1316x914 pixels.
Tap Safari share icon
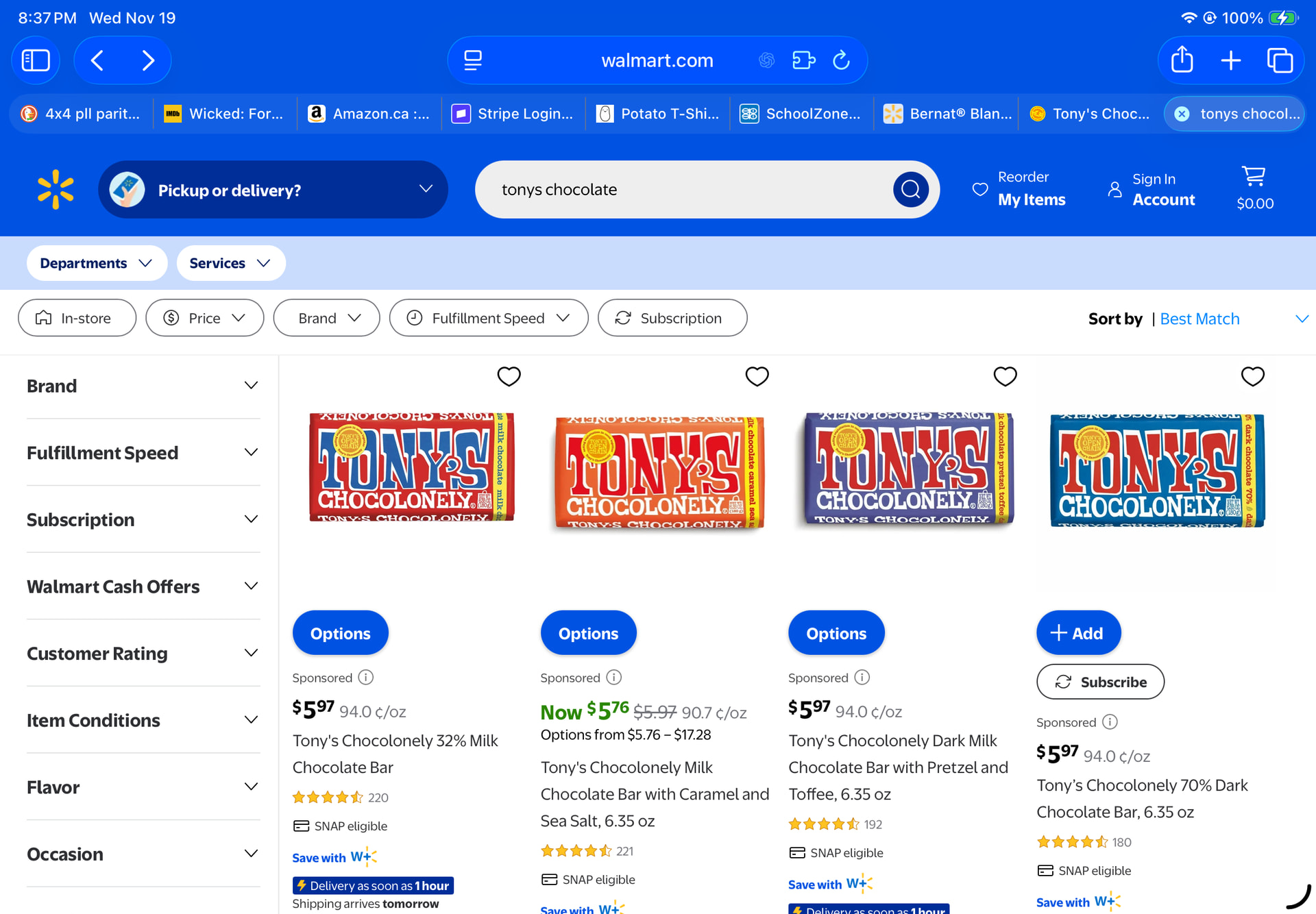tap(1182, 60)
